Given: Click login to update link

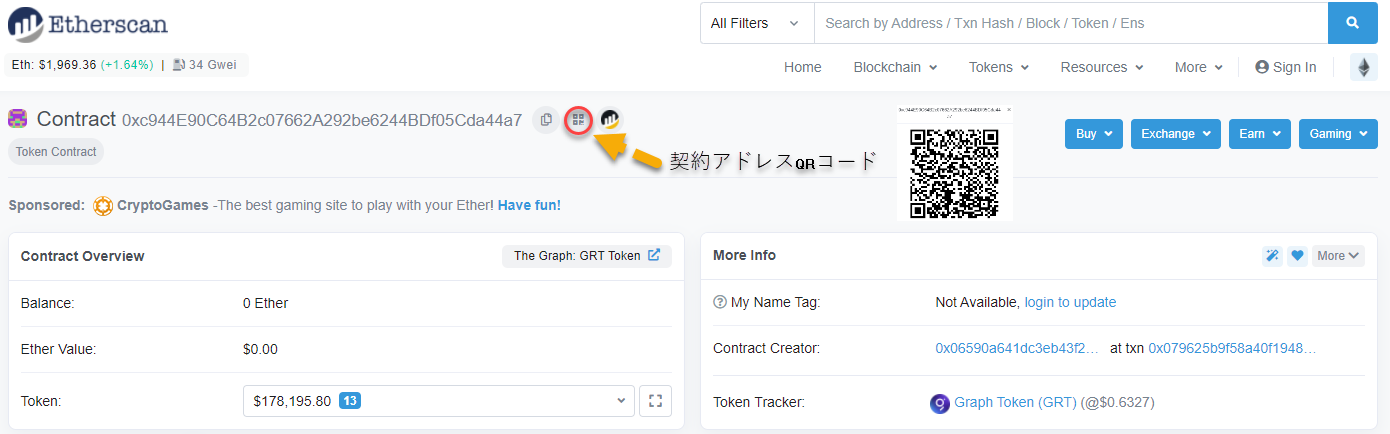Looking at the screenshot, I should (1070, 302).
